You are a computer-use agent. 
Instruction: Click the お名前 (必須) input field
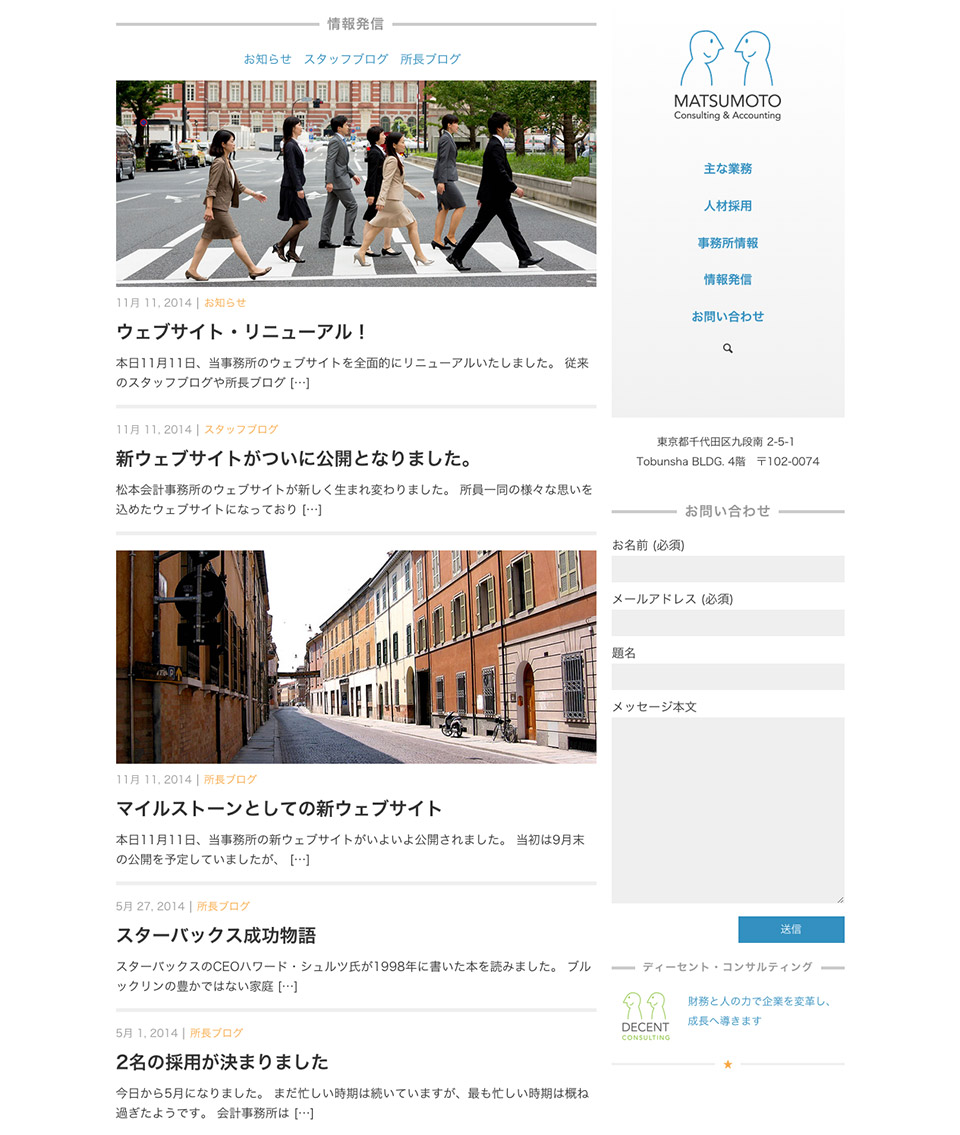(728, 569)
